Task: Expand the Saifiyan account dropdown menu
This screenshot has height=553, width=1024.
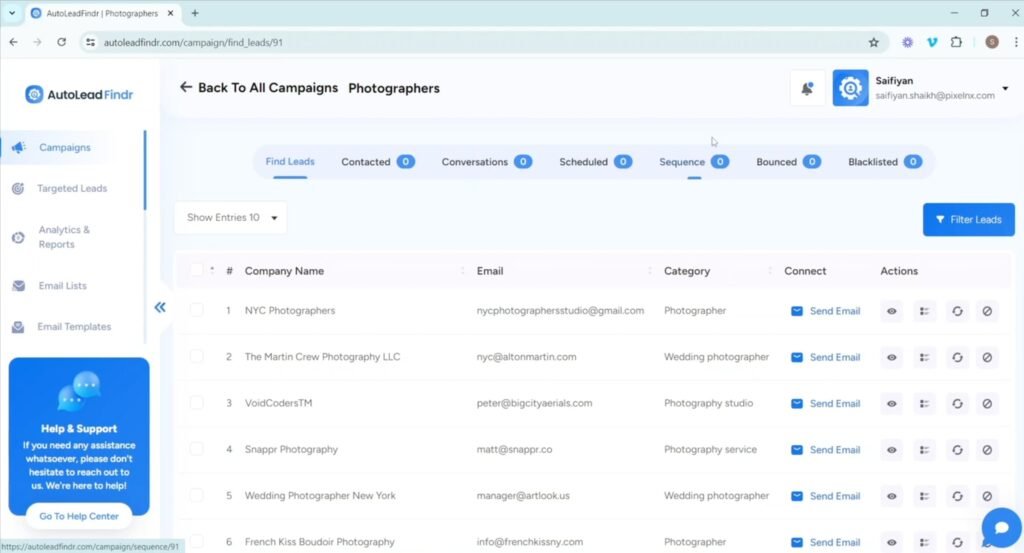Action: (1004, 88)
